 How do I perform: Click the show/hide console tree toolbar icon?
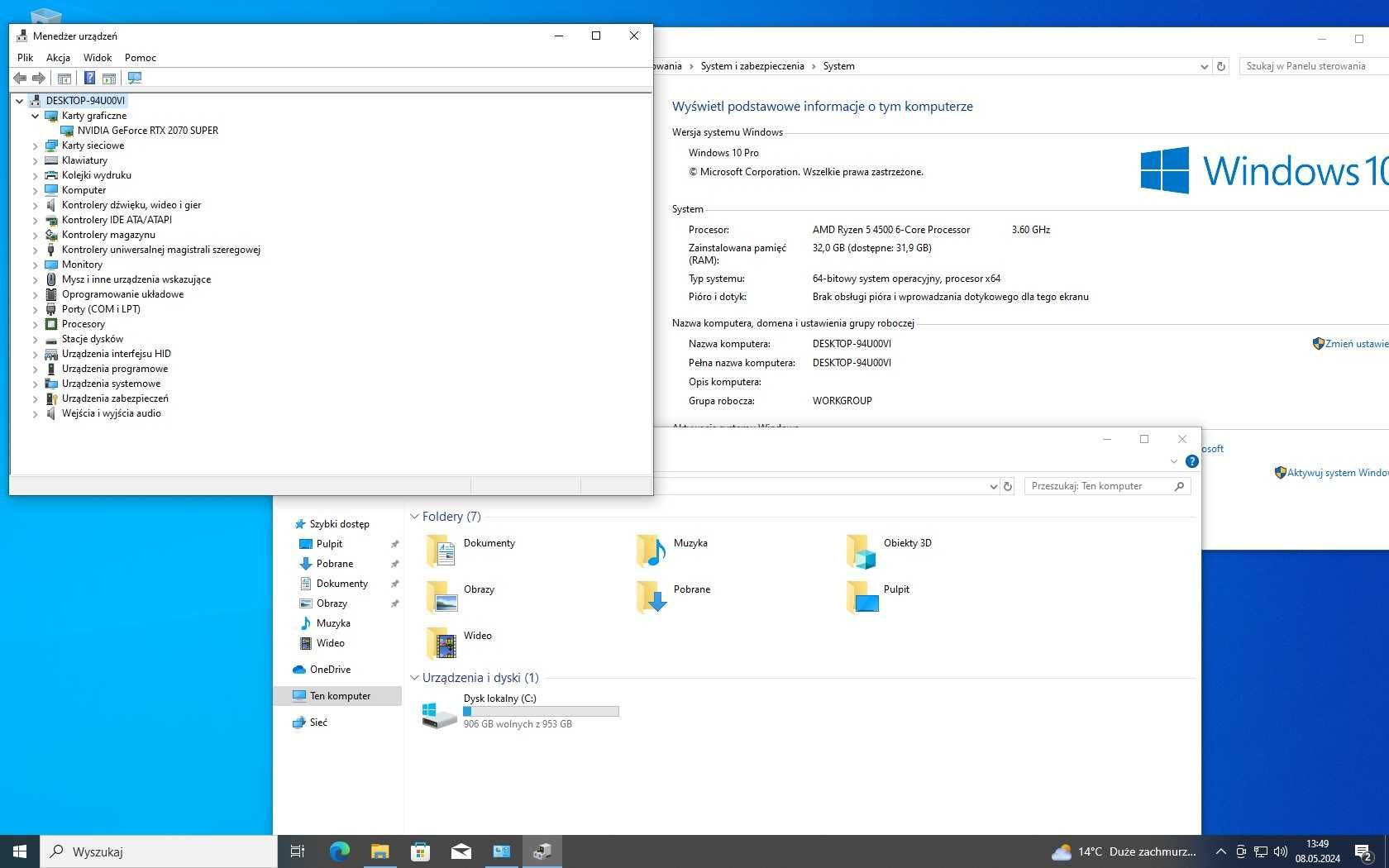[x=64, y=78]
